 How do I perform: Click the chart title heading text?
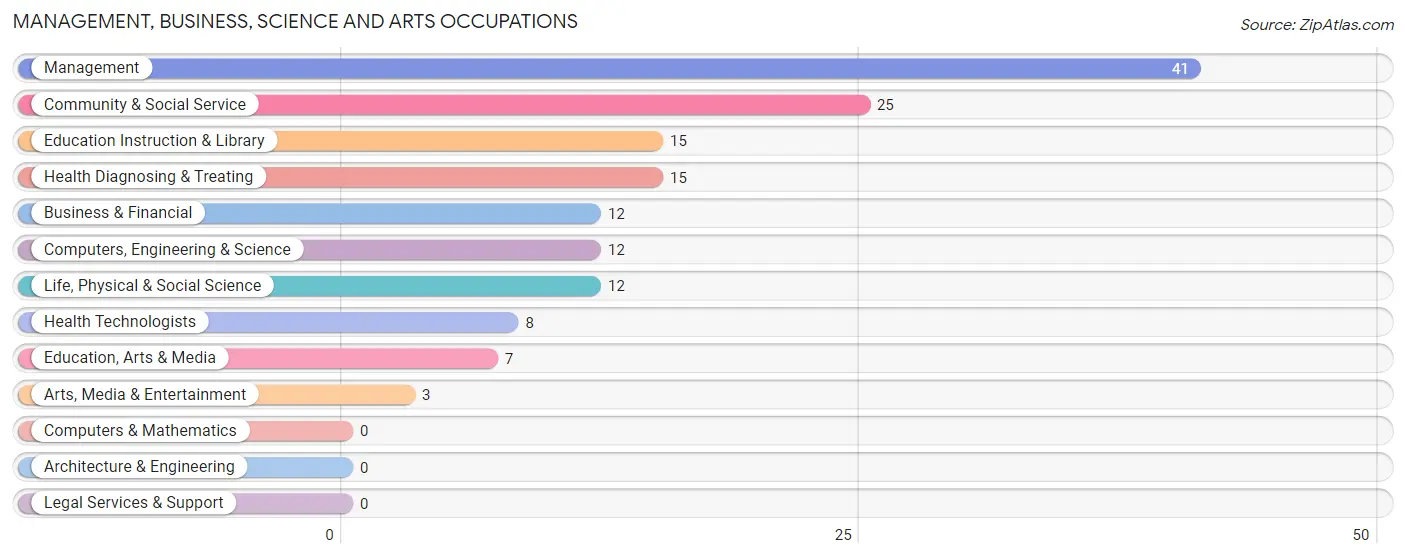296,21
